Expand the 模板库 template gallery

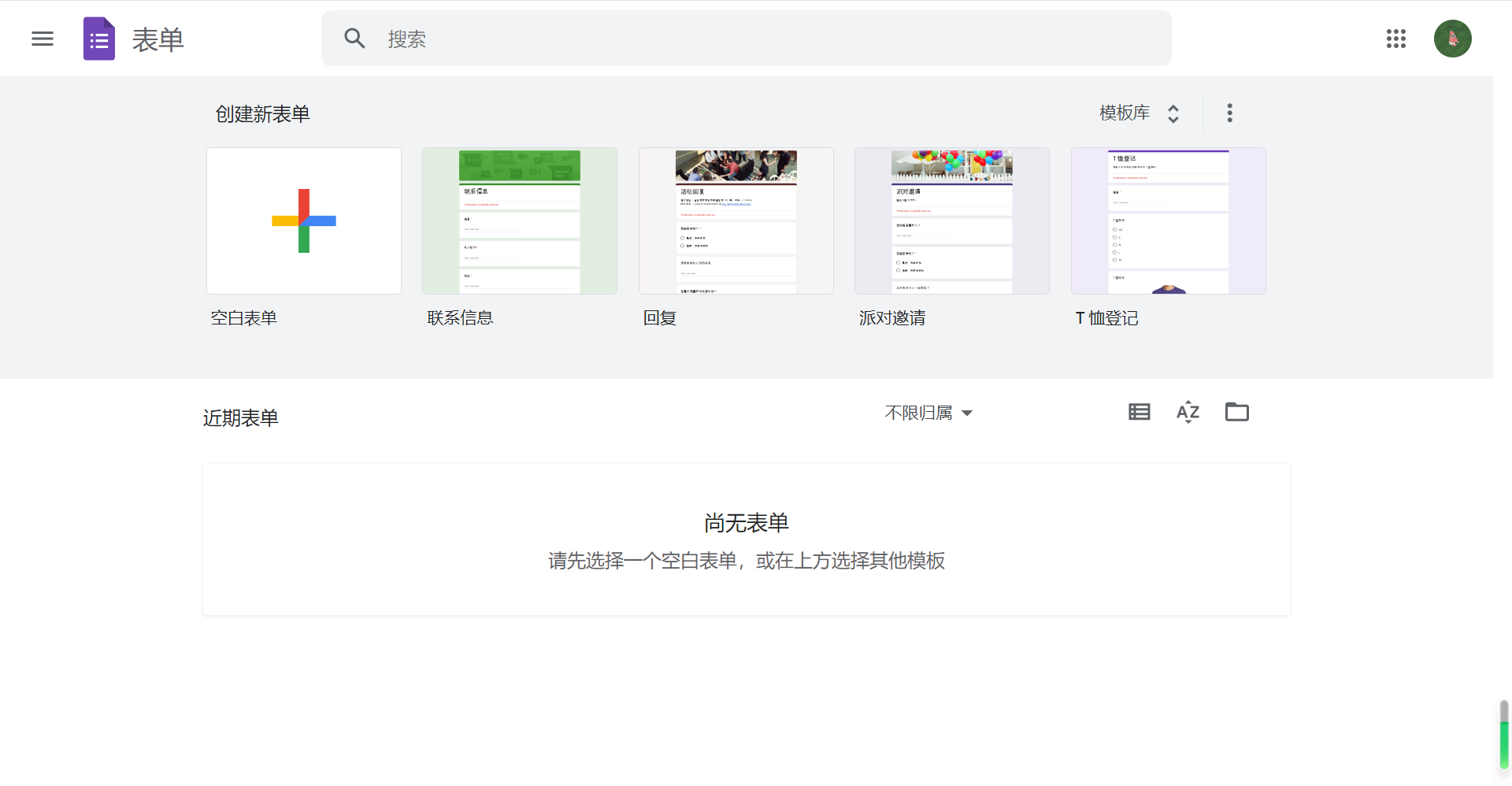point(1139,113)
